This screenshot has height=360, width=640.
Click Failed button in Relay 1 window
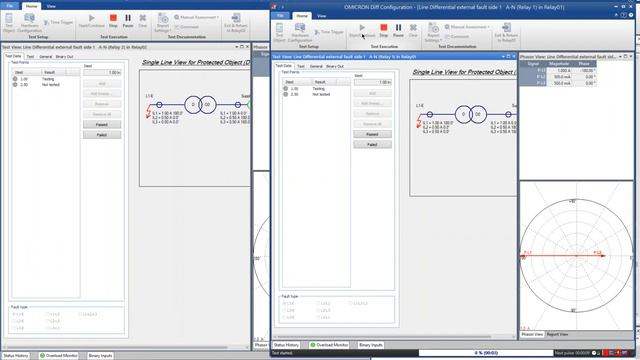[x=372, y=144]
